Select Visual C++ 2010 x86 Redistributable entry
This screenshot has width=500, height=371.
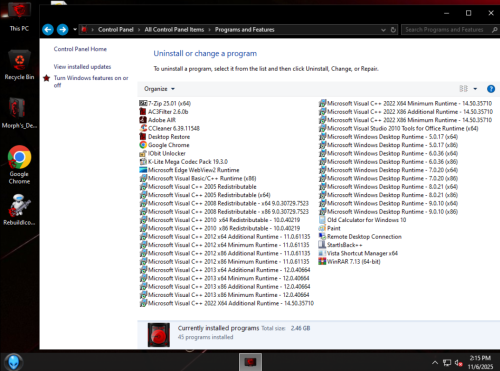(x=220, y=228)
